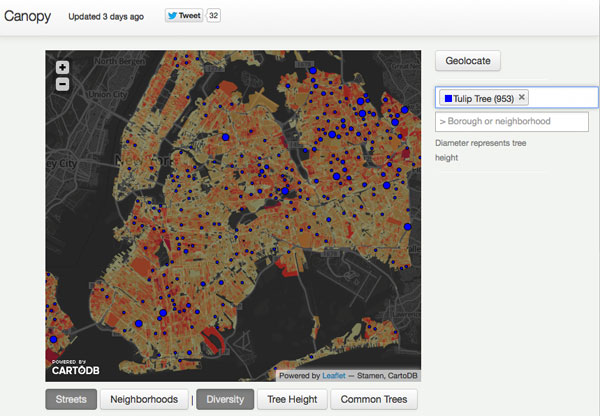Viewport: 600px width, 416px height.
Task: Open the Stamen attribution link
Action: click(371, 376)
